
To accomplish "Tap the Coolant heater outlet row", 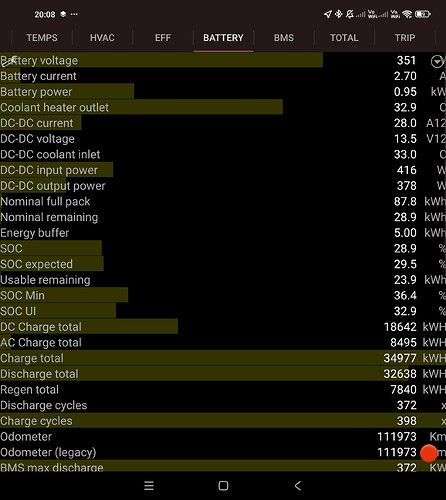I will tap(223, 108).
